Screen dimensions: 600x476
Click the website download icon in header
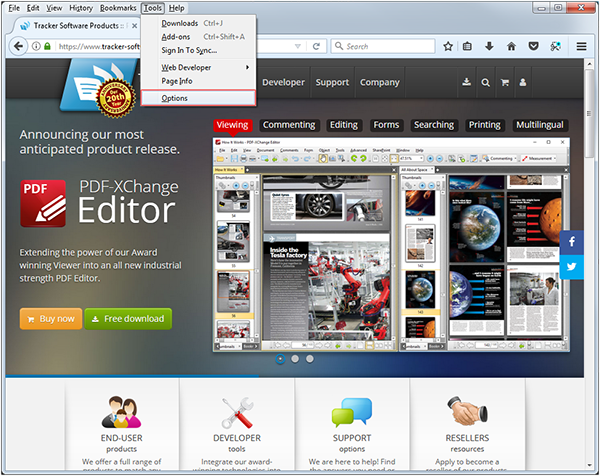466,82
